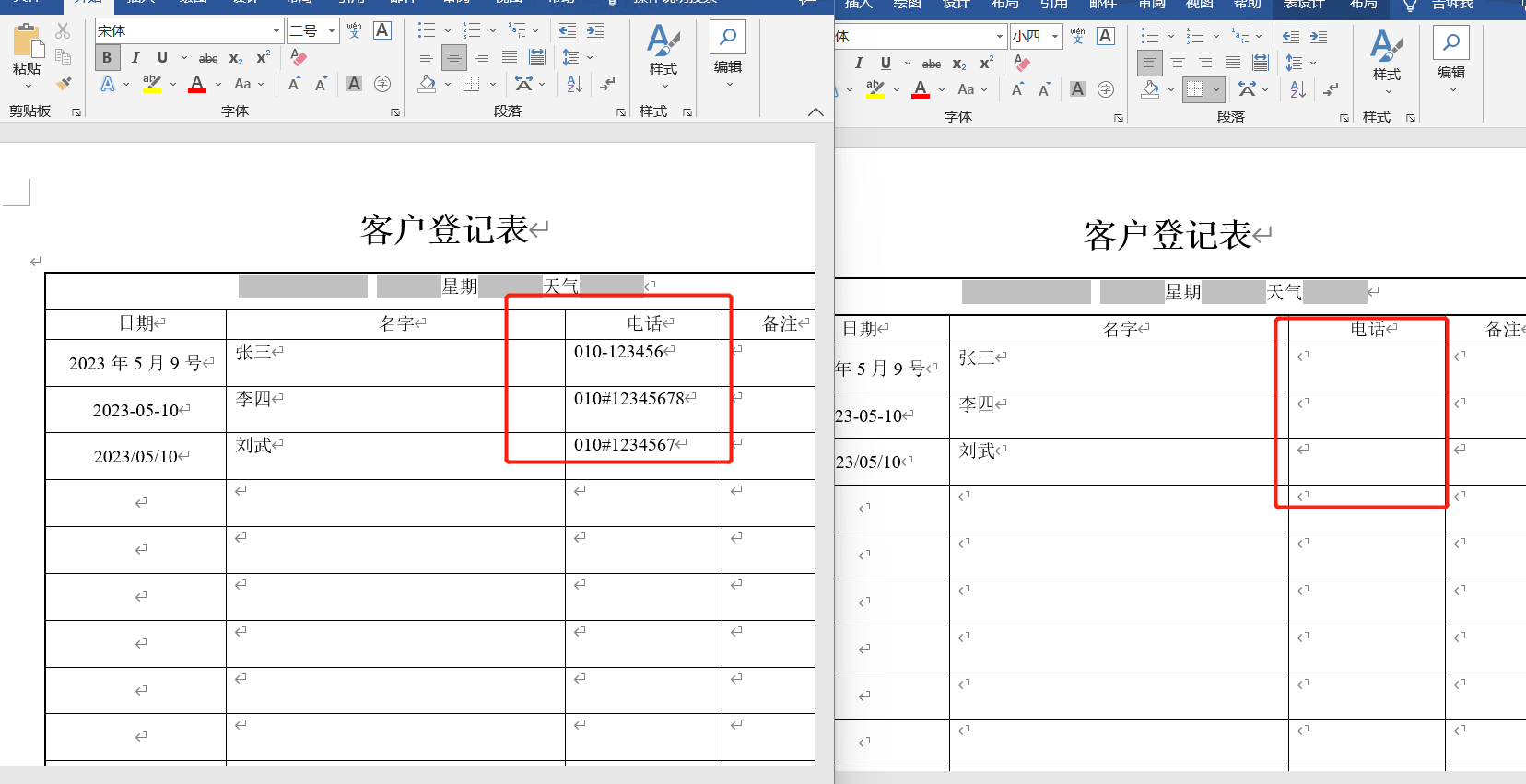Open font dialog launcher in left window

tap(395, 111)
